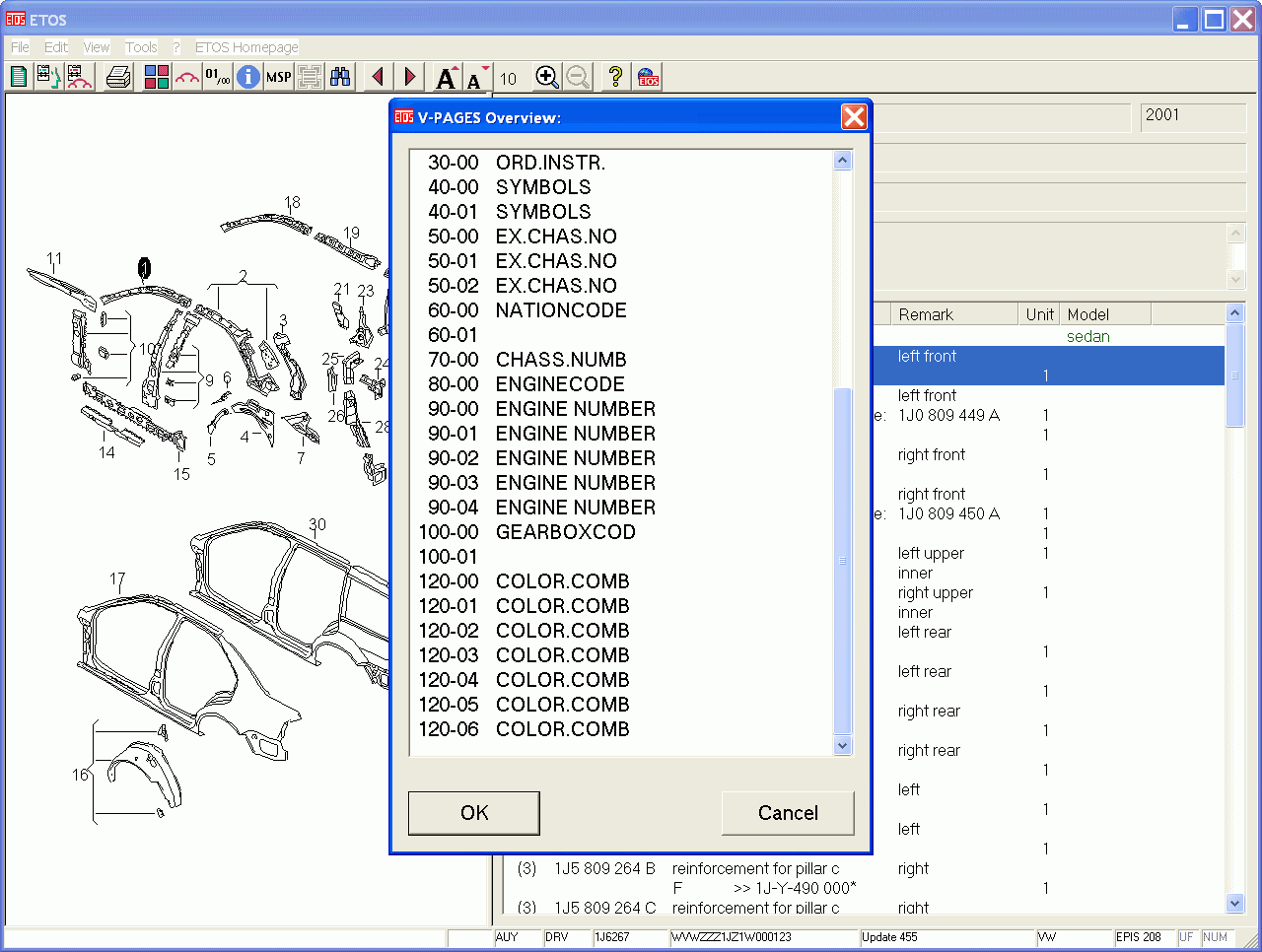The height and width of the screenshot is (952, 1262).
Task: Open the ETOS Homepage menu
Action: [x=246, y=47]
